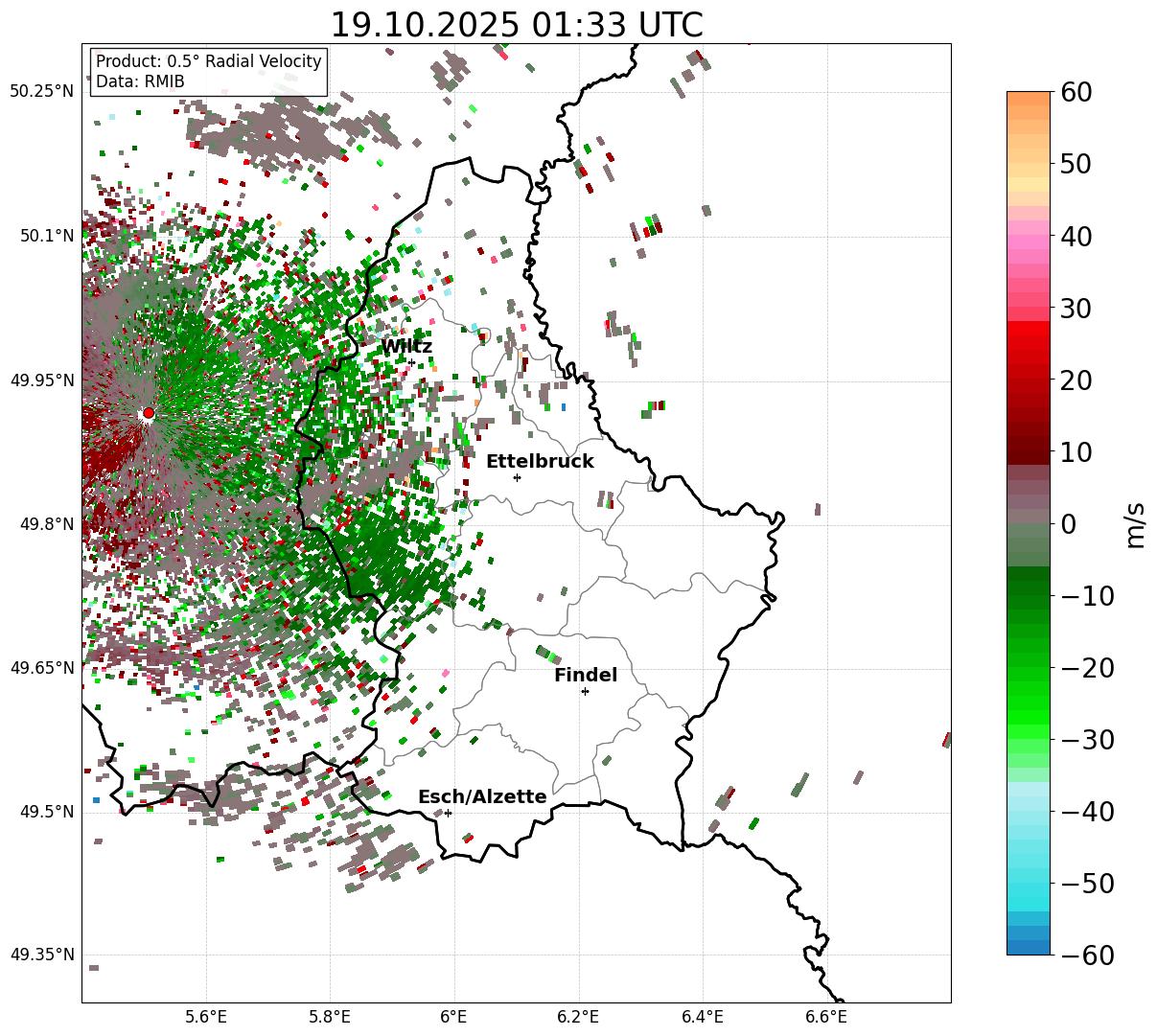Click the 49.35°N latitude label
Viewport: 1157px width, 1036px height.
pyautogui.click(x=42, y=955)
